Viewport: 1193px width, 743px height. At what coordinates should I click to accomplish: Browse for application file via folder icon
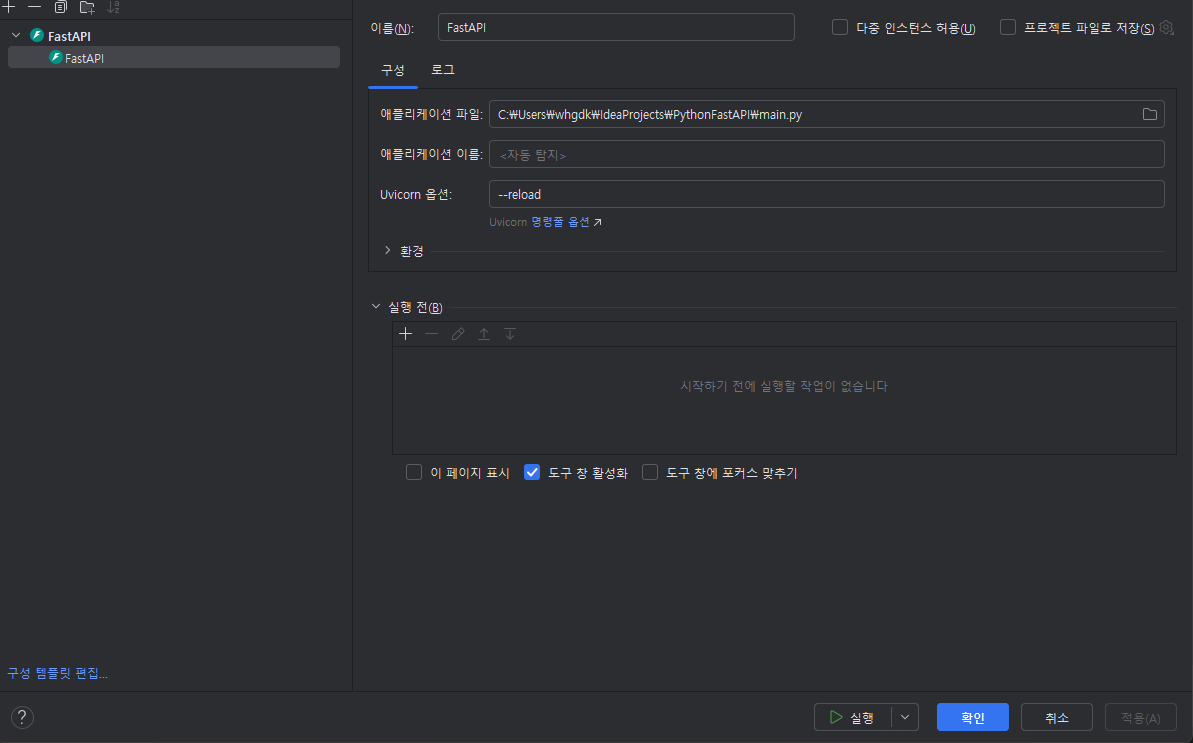click(x=1150, y=114)
